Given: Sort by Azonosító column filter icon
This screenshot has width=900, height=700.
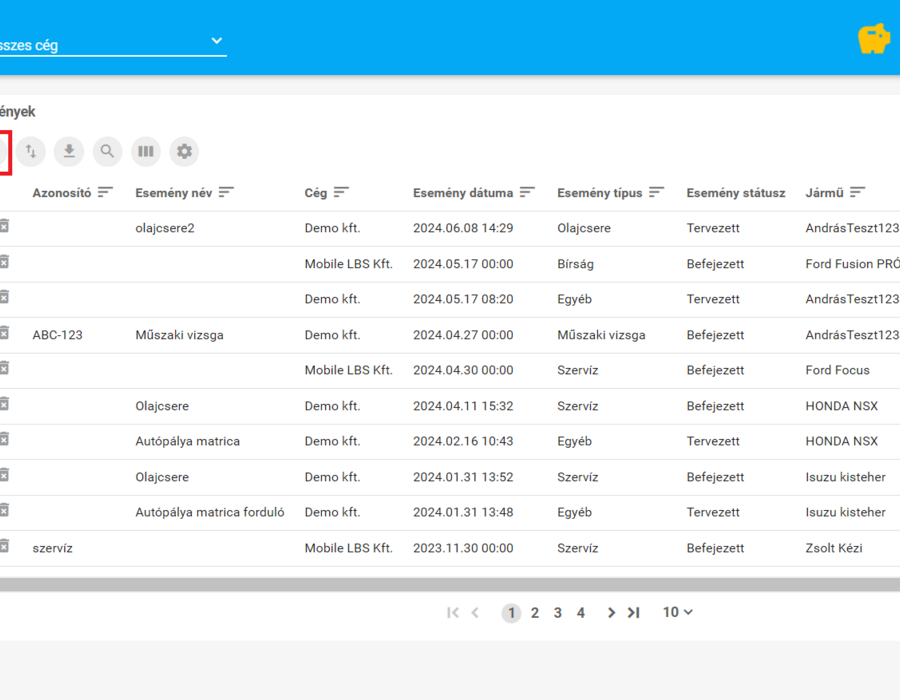Looking at the screenshot, I should (105, 192).
